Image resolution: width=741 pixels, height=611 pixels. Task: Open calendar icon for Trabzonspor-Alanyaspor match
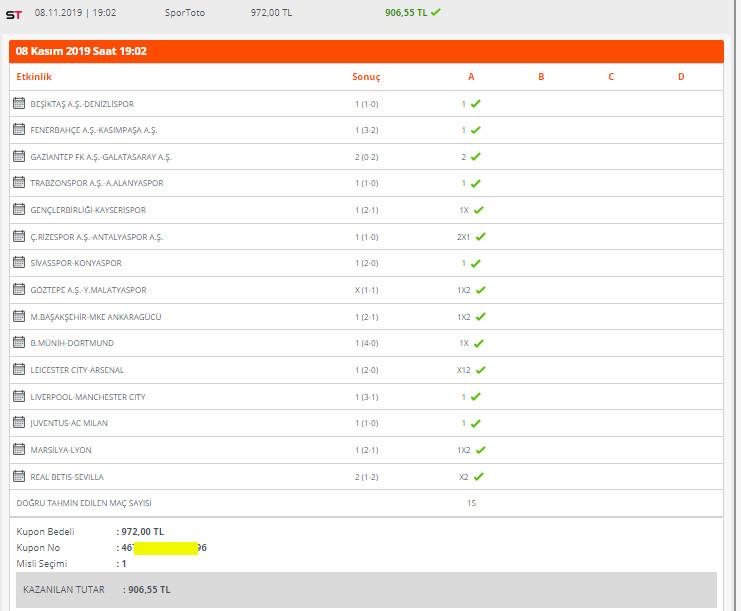click(x=19, y=182)
